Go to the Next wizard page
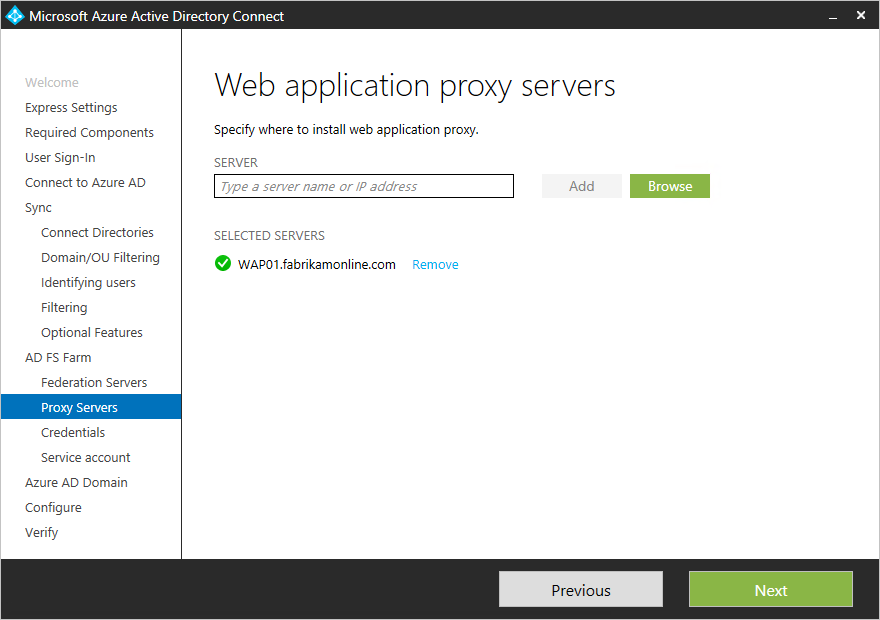Viewport: 880px width, 620px height. coord(771,589)
